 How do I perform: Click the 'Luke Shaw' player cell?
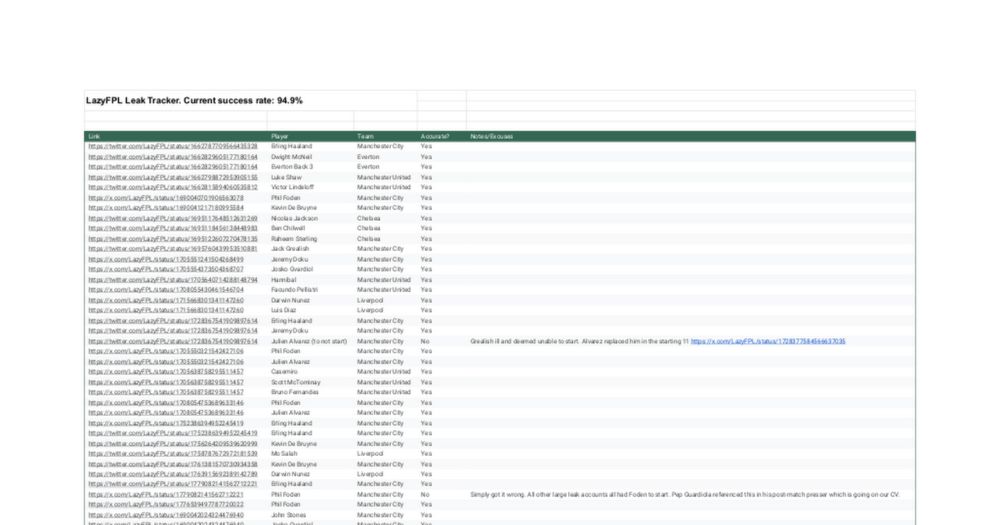286,177
